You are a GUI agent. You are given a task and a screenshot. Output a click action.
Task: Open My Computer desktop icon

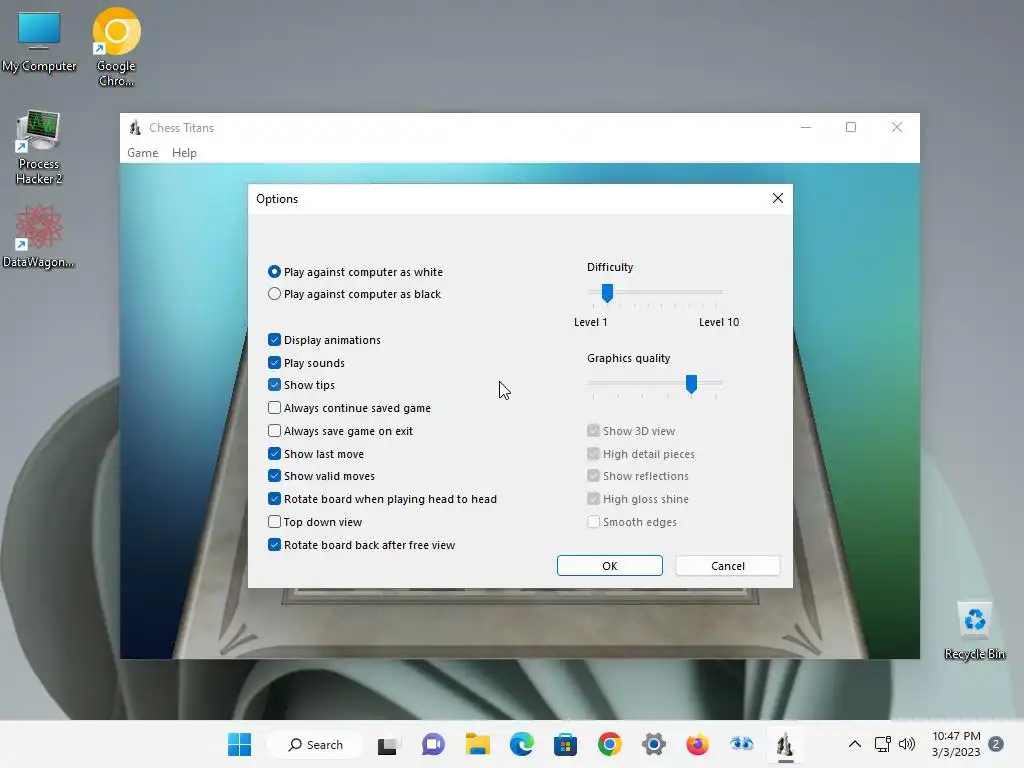[x=39, y=40]
